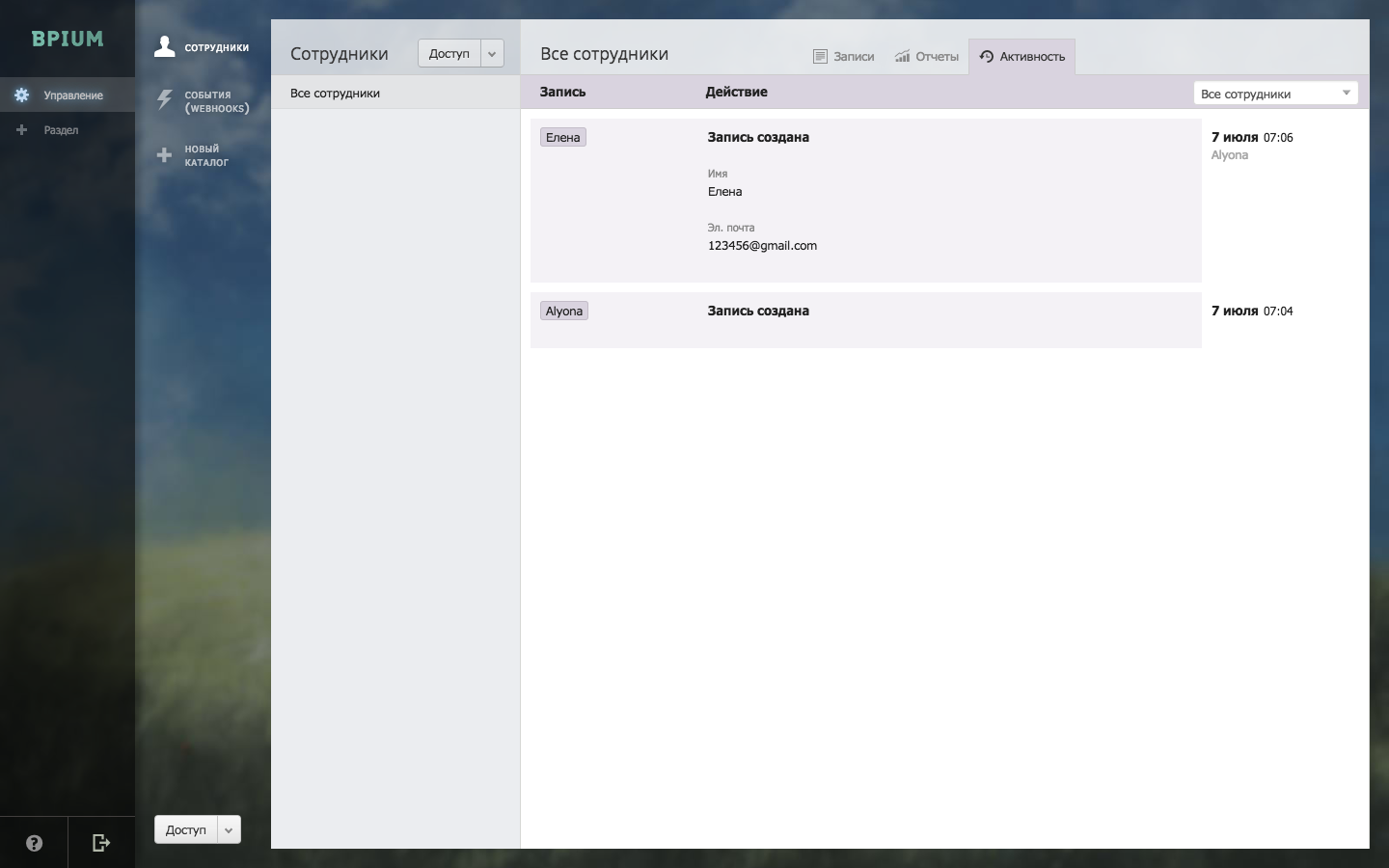Screen dimensions: 1389x868
Task: Click the Действие column header
Action: pyautogui.click(x=736, y=92)
